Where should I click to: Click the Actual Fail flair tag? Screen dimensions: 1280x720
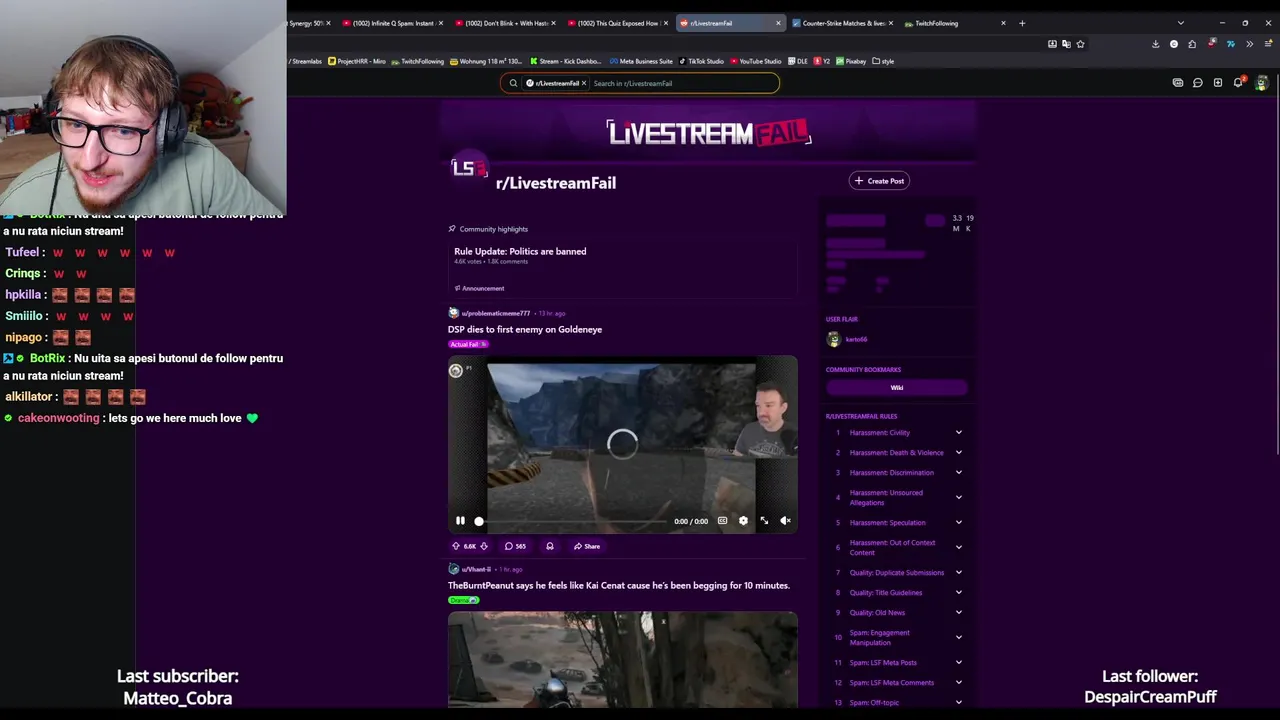[467, 344]
